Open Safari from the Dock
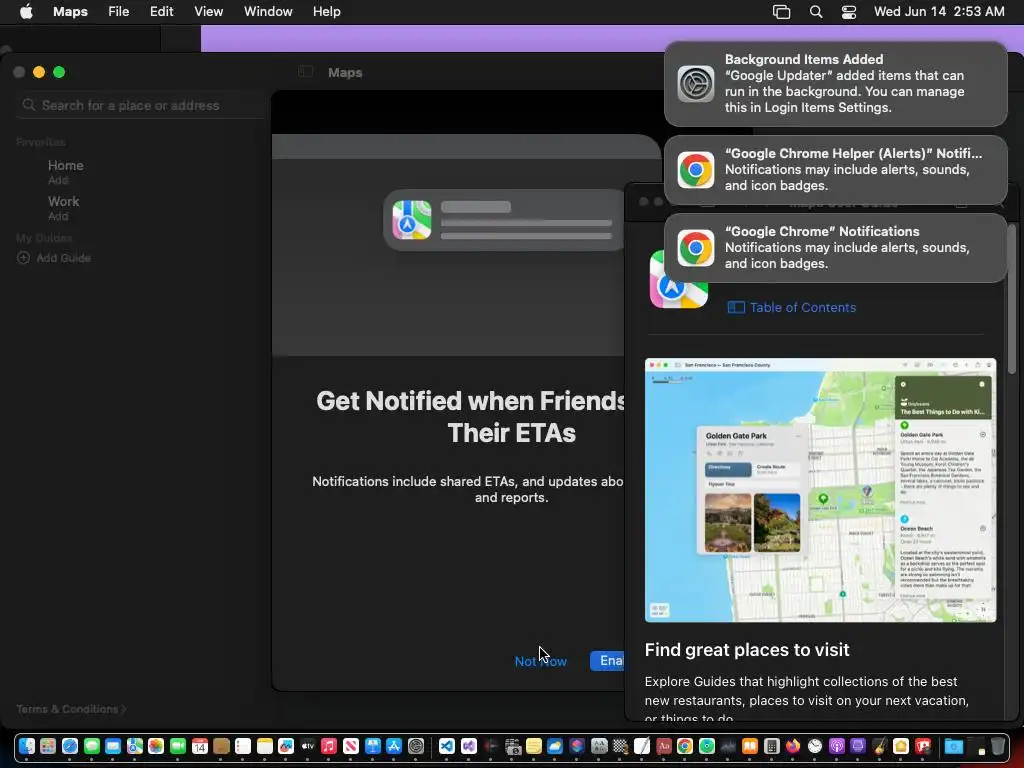The image size is (1024, 768). click(70, 746)
